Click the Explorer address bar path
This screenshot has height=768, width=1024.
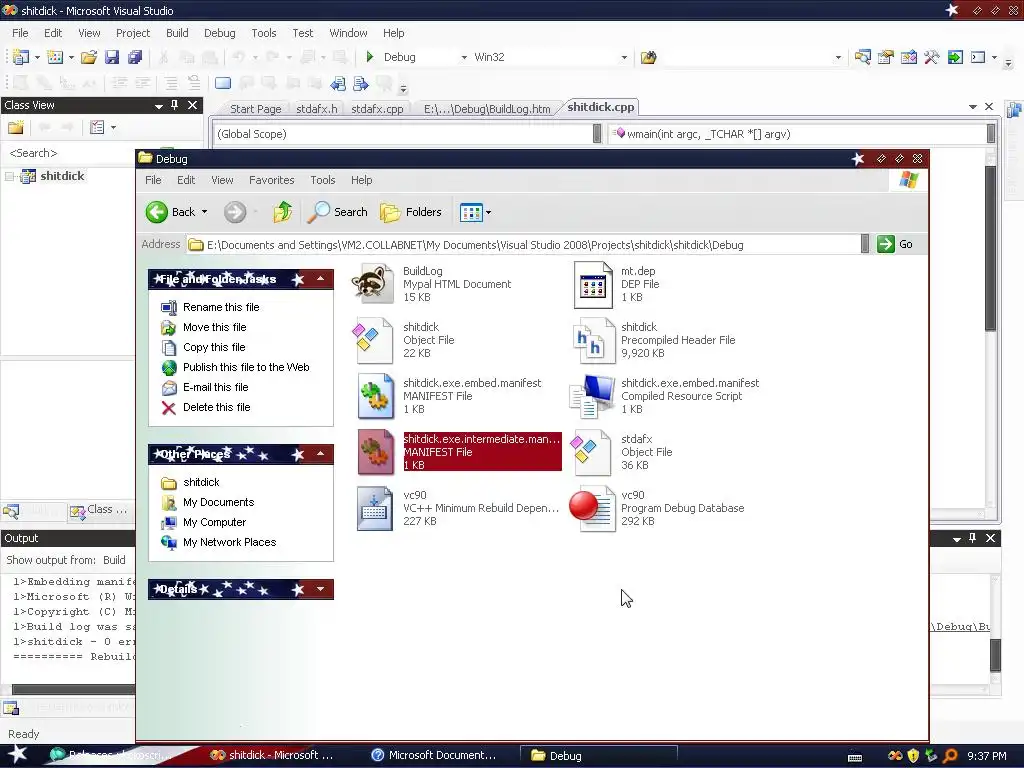point(522,245)
